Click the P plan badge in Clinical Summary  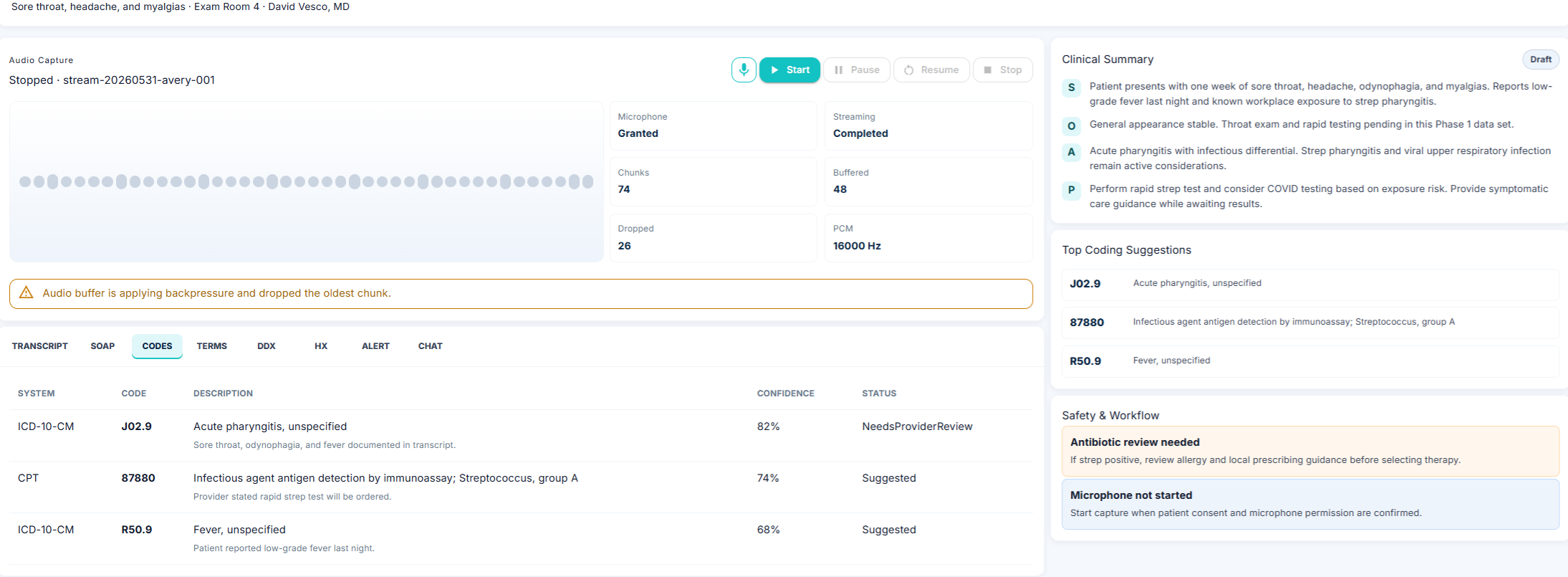[x=1072, y=190]
